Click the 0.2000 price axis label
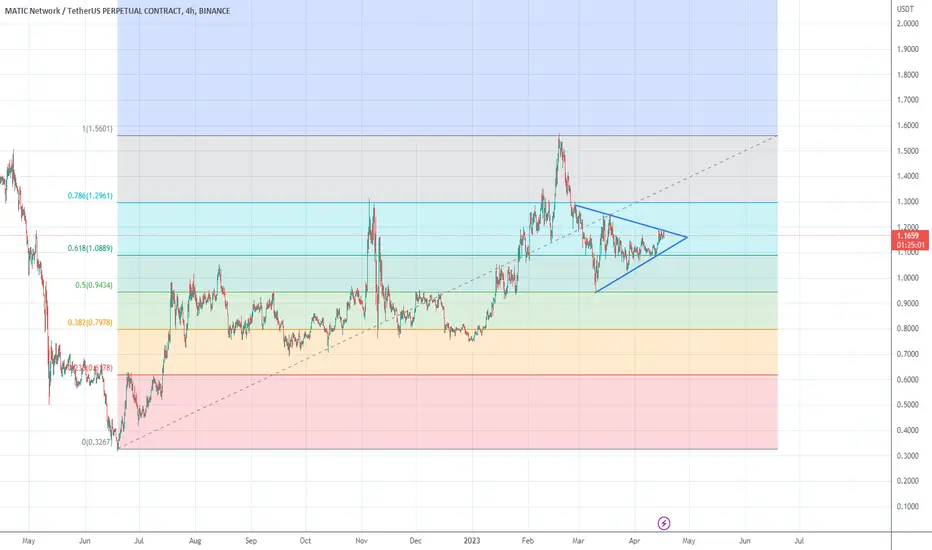932x550 pixels. tap(908, 480)
